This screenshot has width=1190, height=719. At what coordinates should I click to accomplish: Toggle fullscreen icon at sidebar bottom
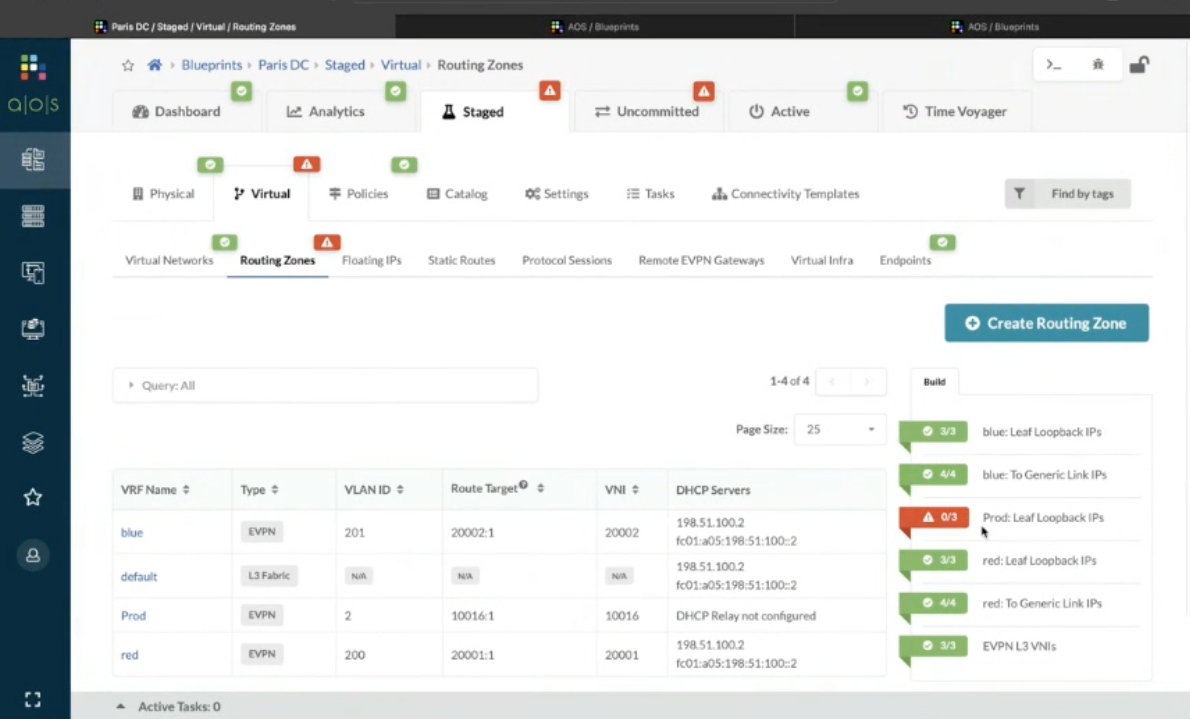[33, 699]
